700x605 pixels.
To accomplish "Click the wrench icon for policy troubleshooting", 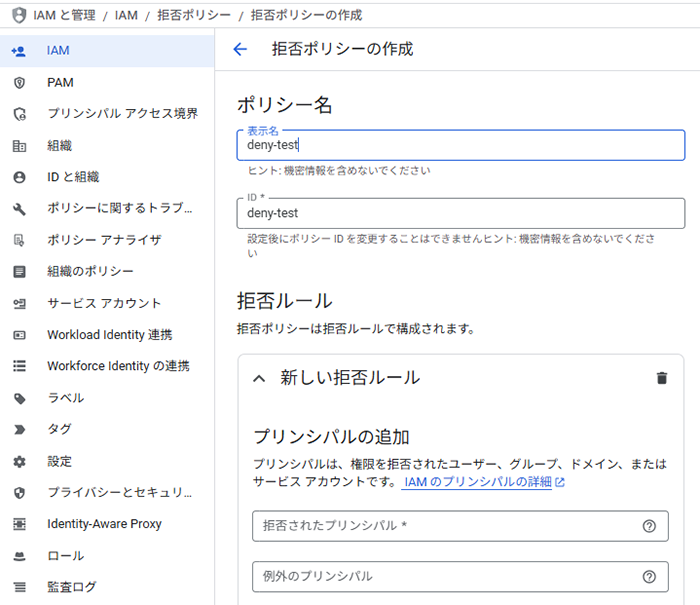I will [x=19, y=208].
